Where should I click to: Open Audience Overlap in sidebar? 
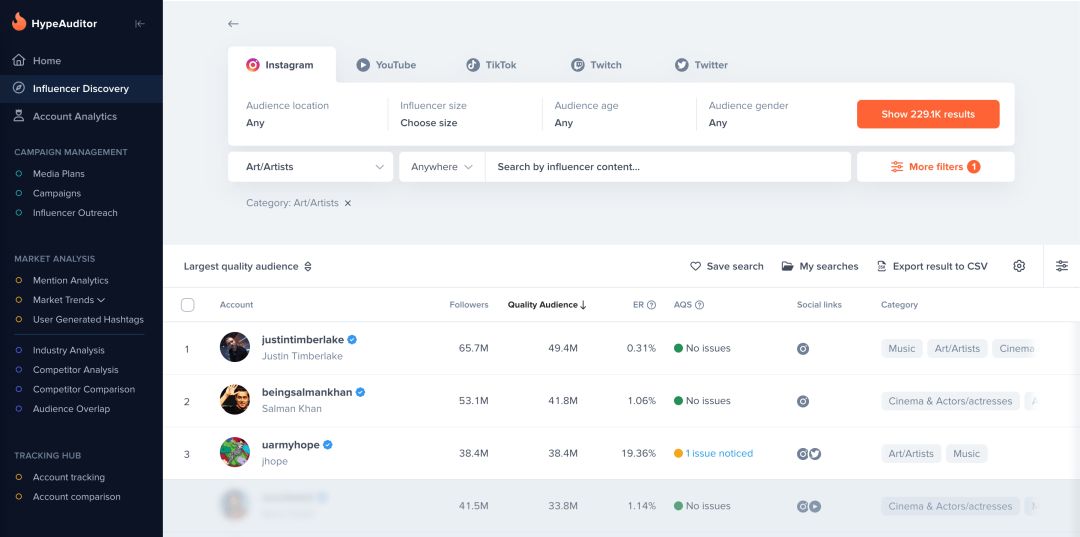point(71,409)
